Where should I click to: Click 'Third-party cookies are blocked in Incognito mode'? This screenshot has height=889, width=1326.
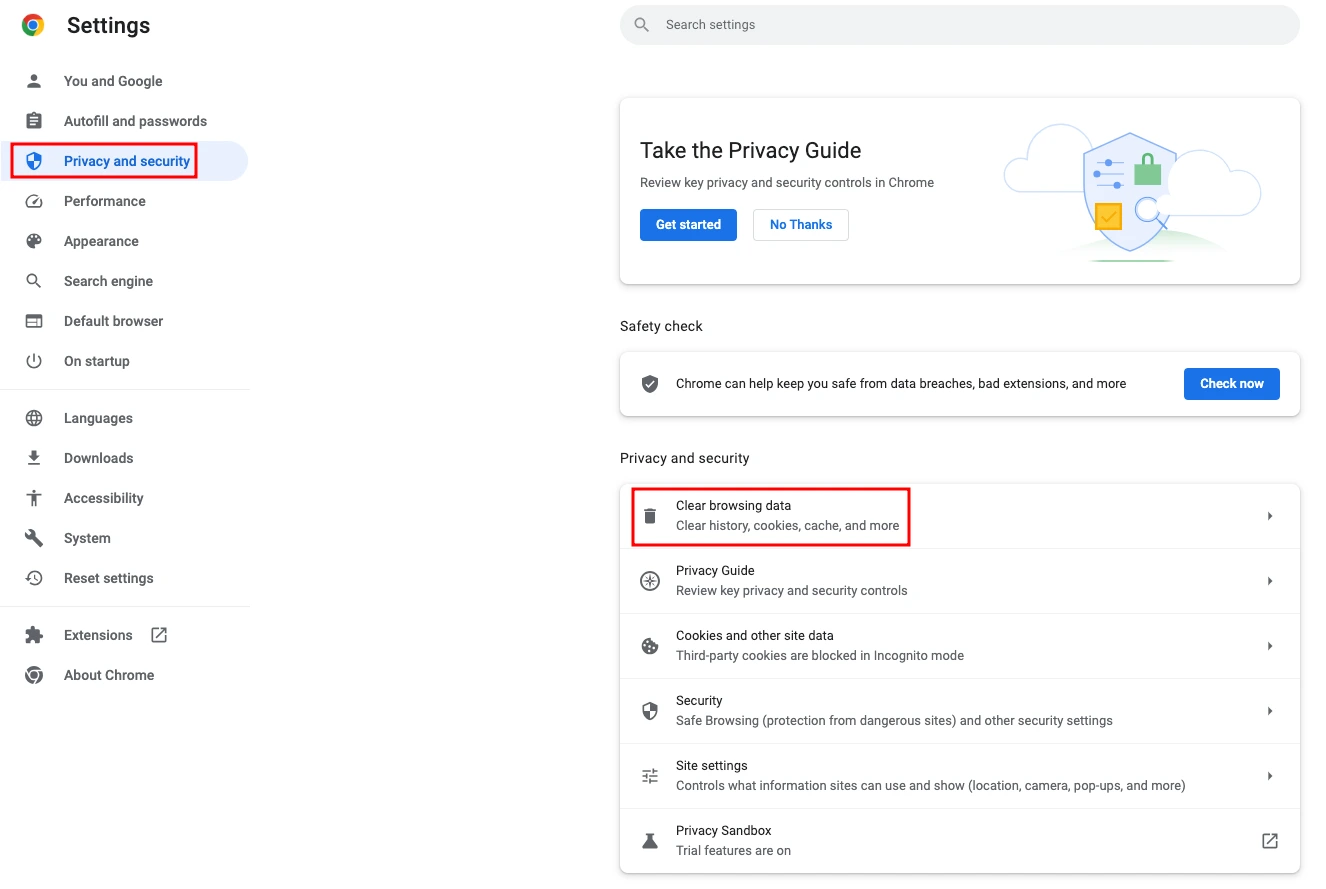(x=820, y=656)
